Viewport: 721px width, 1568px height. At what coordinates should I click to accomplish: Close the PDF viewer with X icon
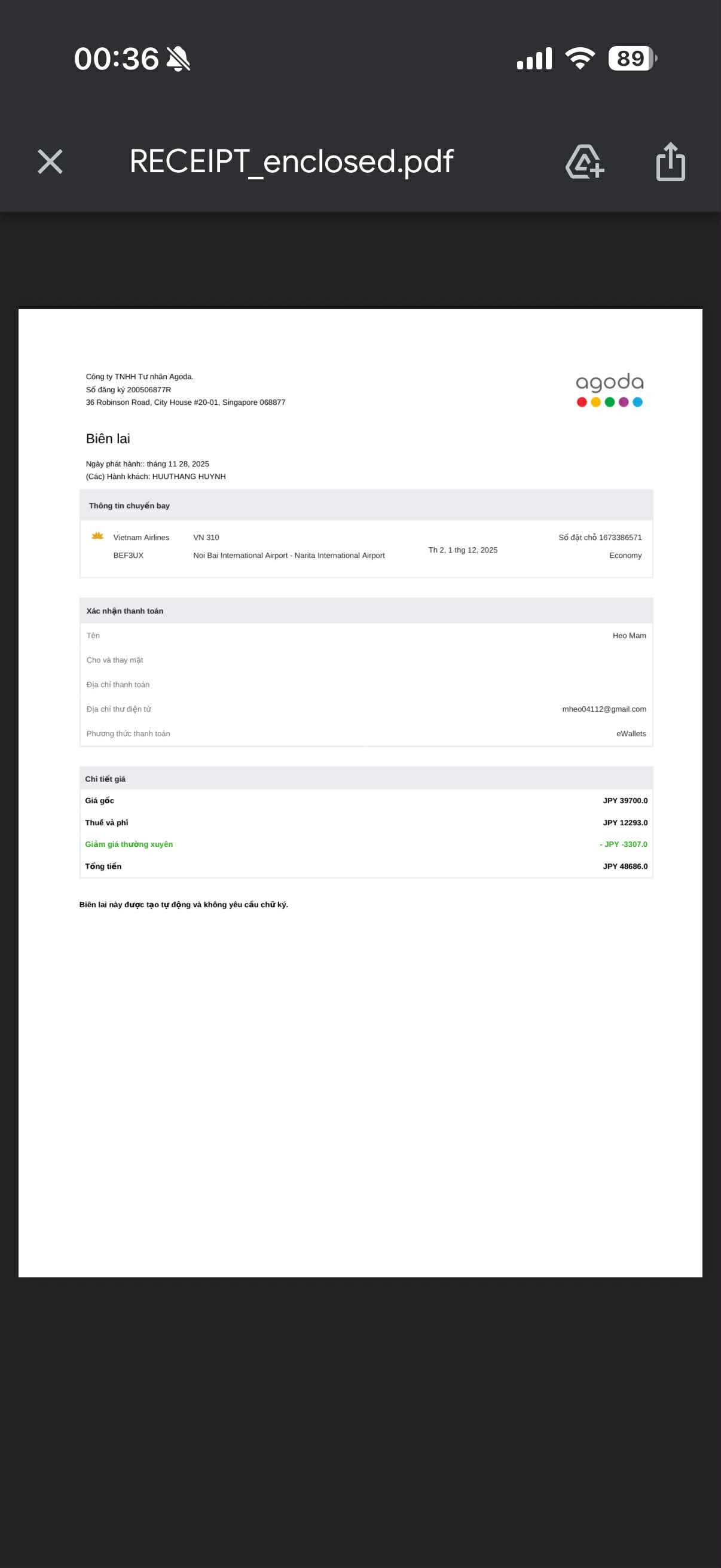point(50,162)
